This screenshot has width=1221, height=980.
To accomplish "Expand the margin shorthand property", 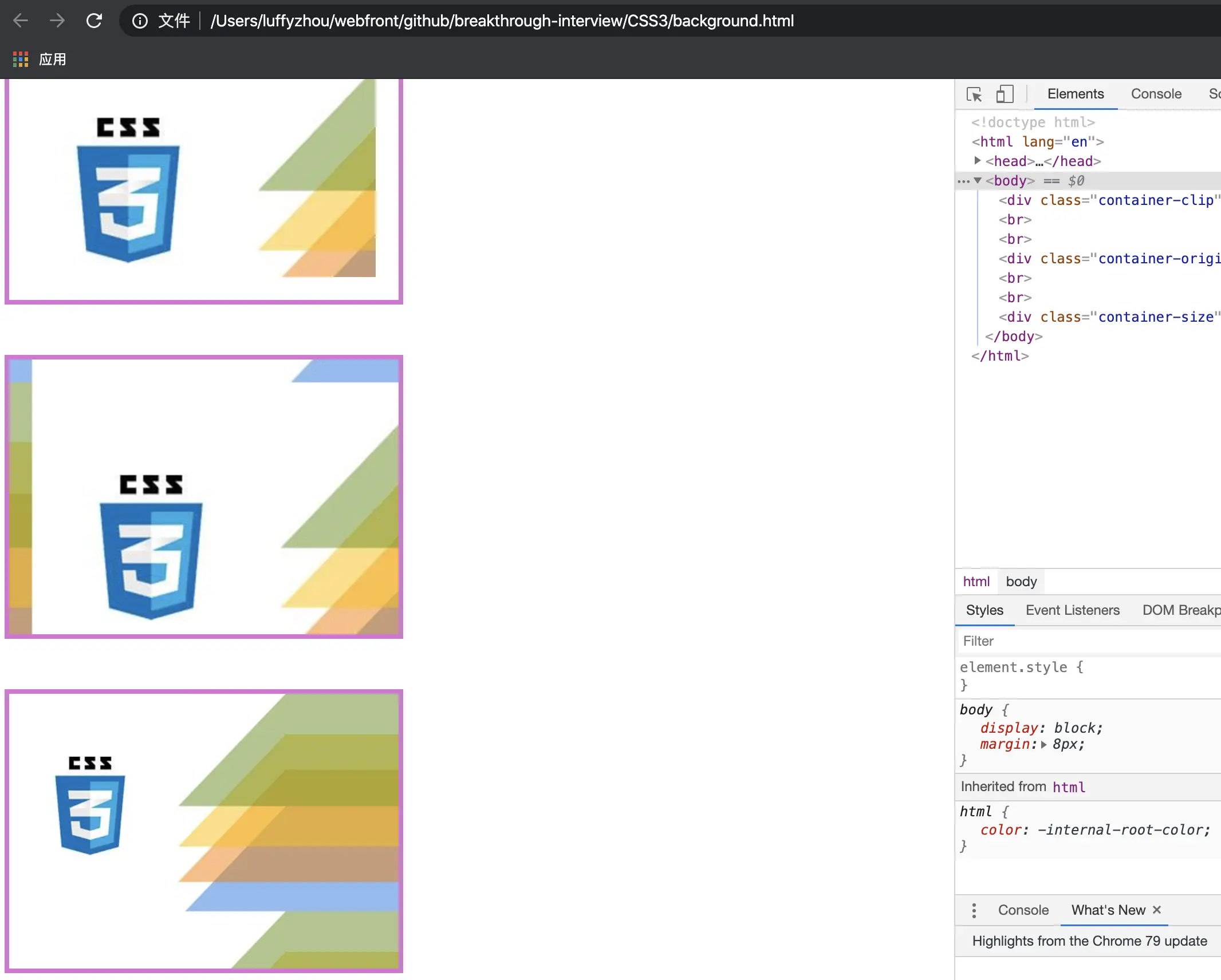I will (x=1043, y=745).
